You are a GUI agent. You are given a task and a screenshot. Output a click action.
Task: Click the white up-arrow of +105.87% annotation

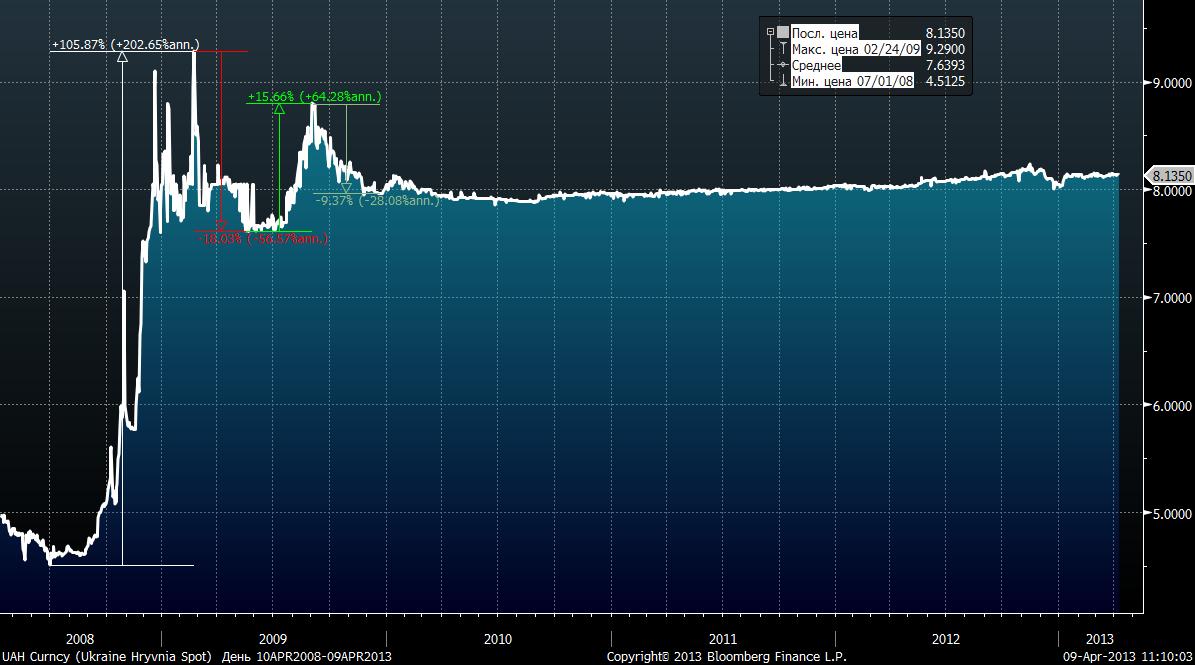click(x=123, y=56)
